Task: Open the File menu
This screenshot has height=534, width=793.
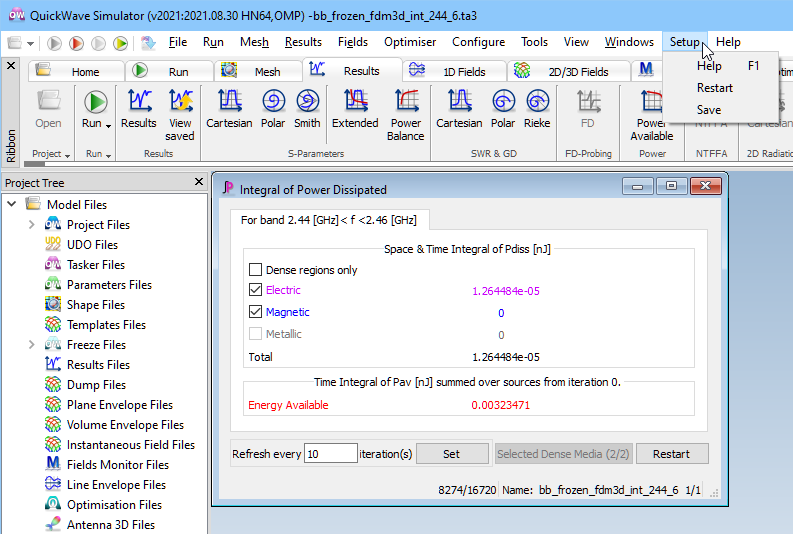Action: (x=178, y=42)
